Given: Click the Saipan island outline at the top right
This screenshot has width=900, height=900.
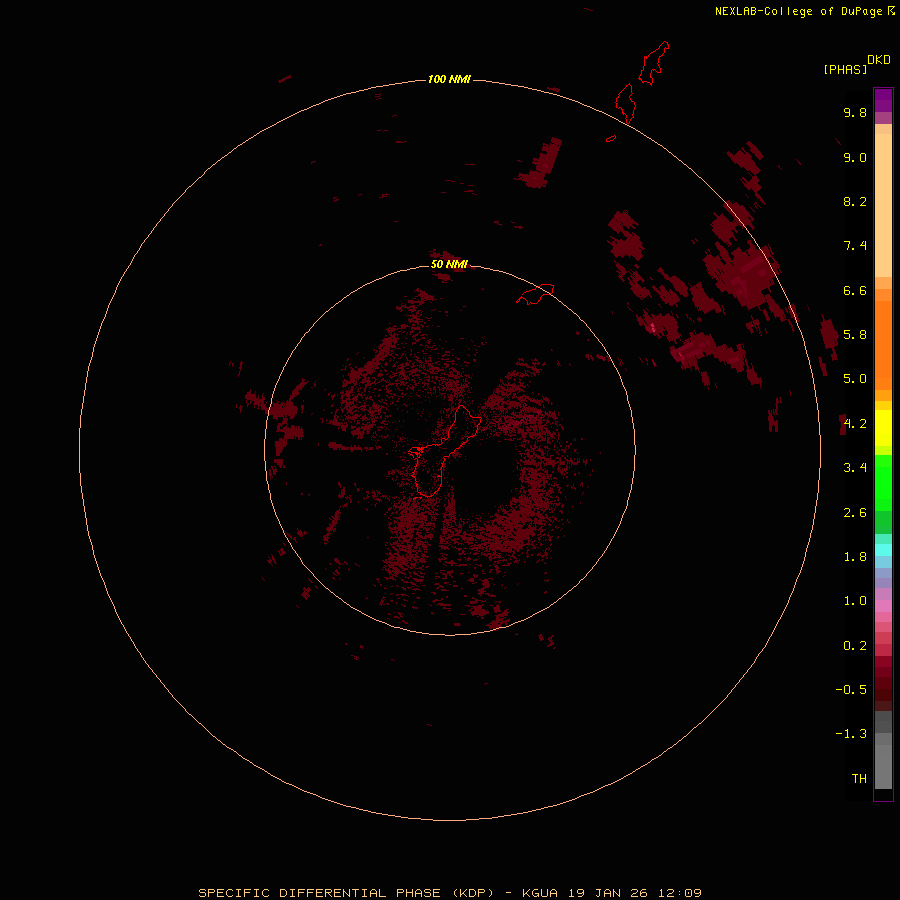Looking at the screenshot, I should 654,63.
